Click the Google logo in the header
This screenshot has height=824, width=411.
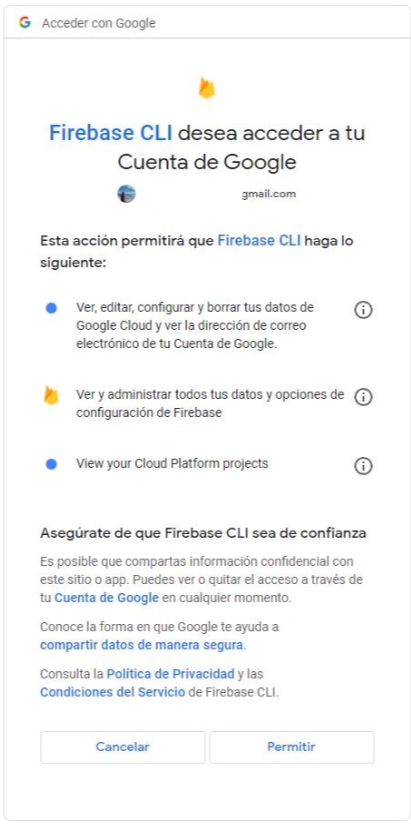24,23
